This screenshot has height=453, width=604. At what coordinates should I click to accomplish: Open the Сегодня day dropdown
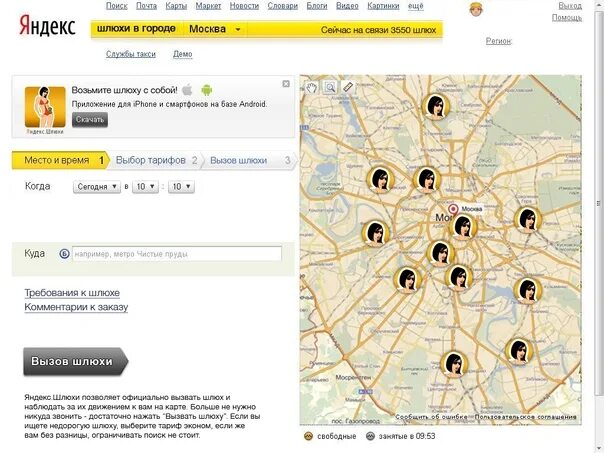(x=97, y=187)
